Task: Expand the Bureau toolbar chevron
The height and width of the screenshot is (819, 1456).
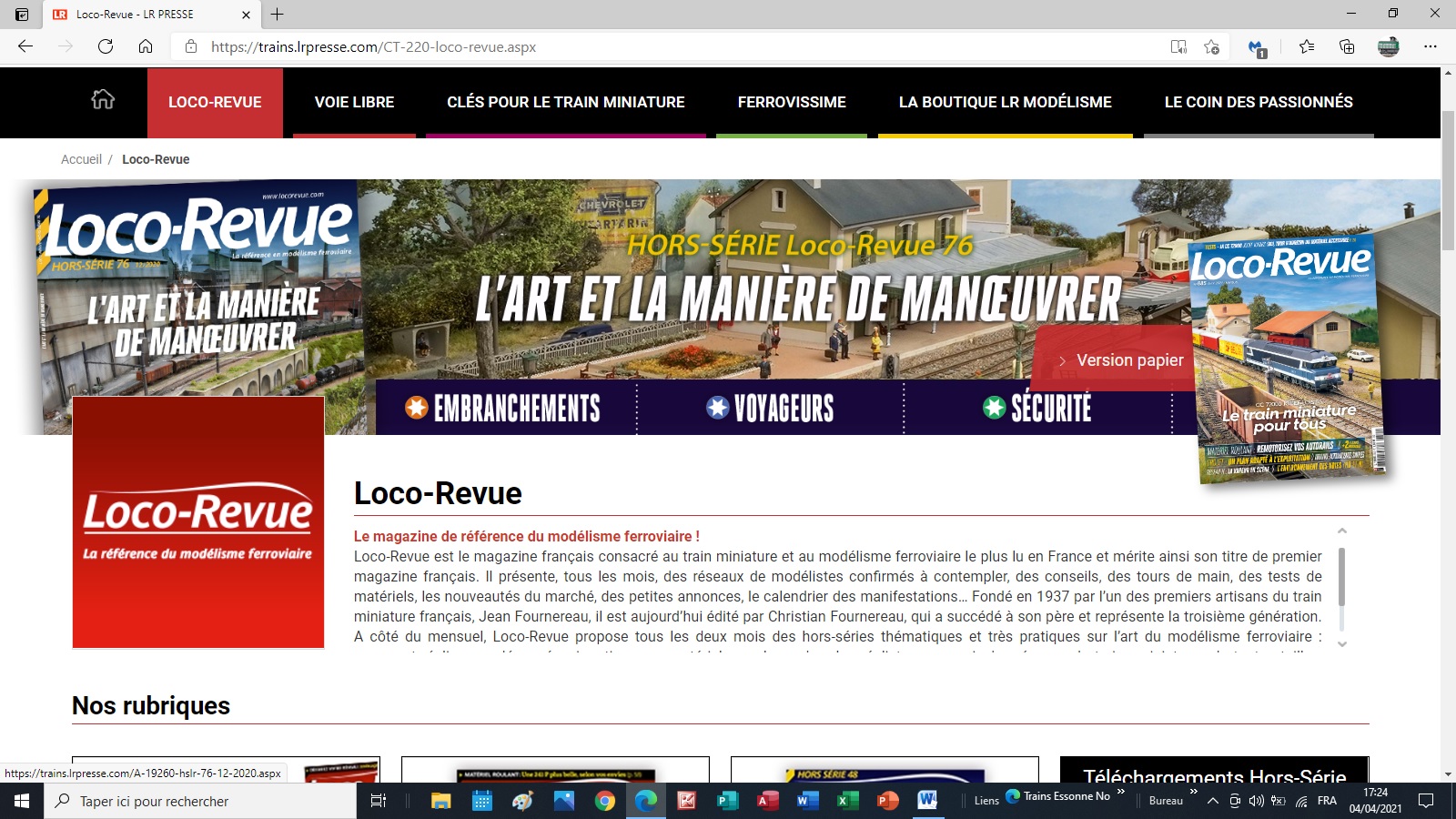Action: (x=1193, y=792)
